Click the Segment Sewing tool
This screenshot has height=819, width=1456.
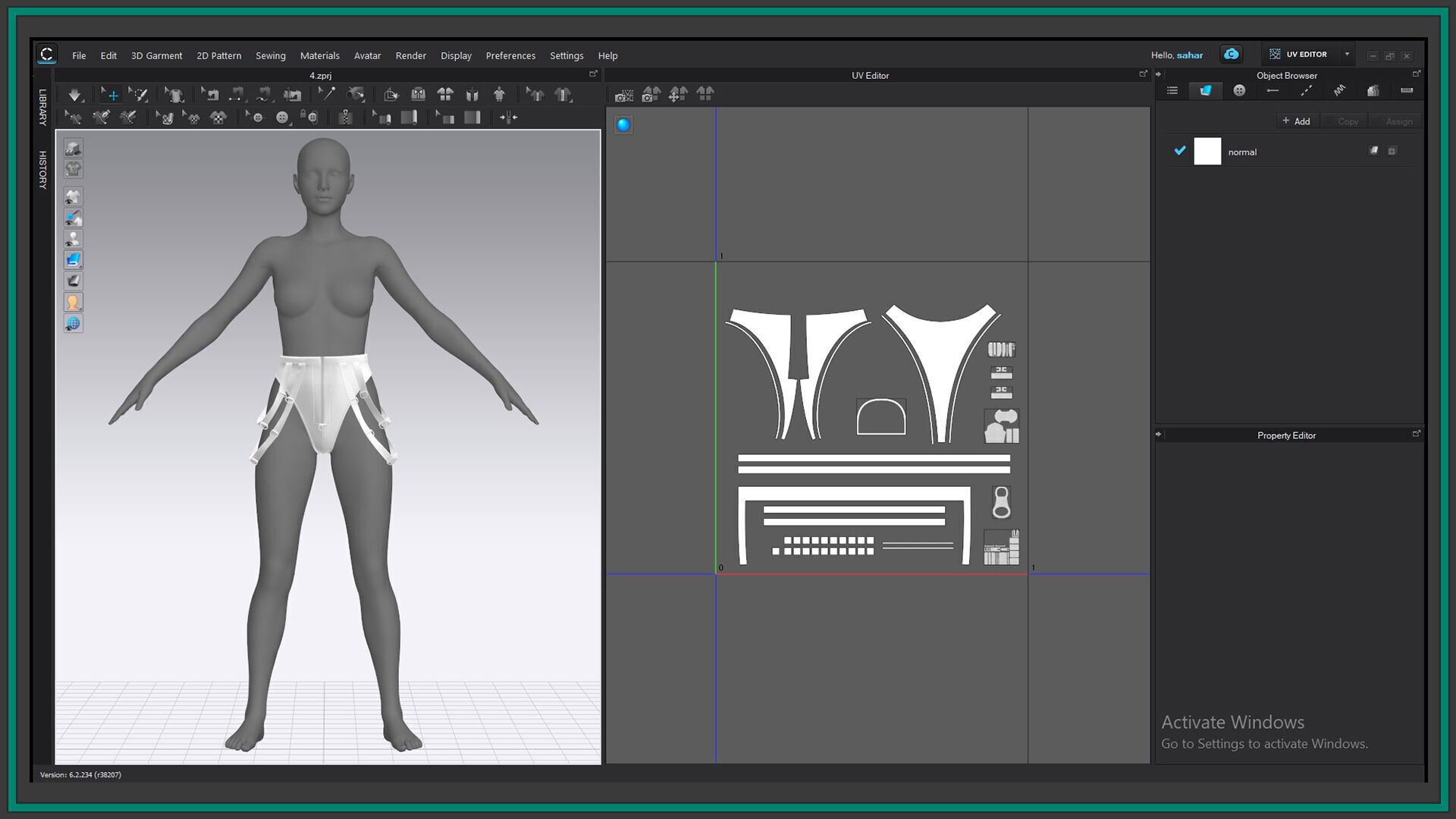pos(237,95)
